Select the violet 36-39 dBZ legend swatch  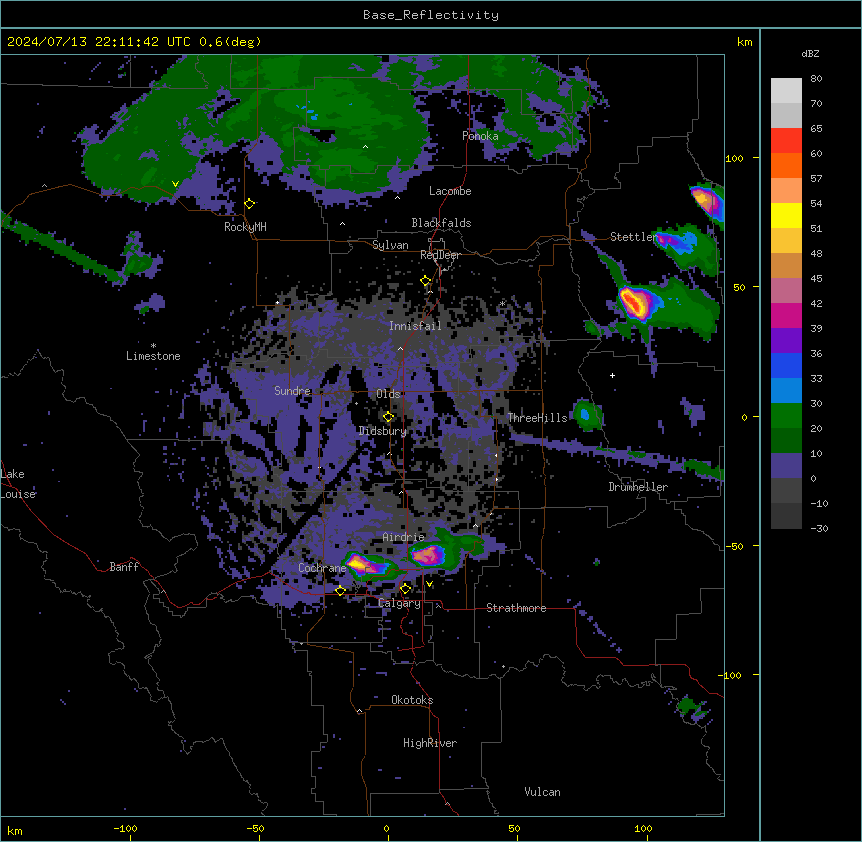click(786, 341)
